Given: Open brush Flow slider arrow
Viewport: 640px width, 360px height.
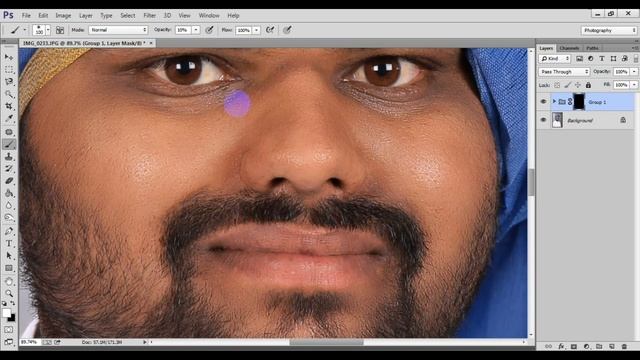Looking at the screenshot, I should 256,30.
